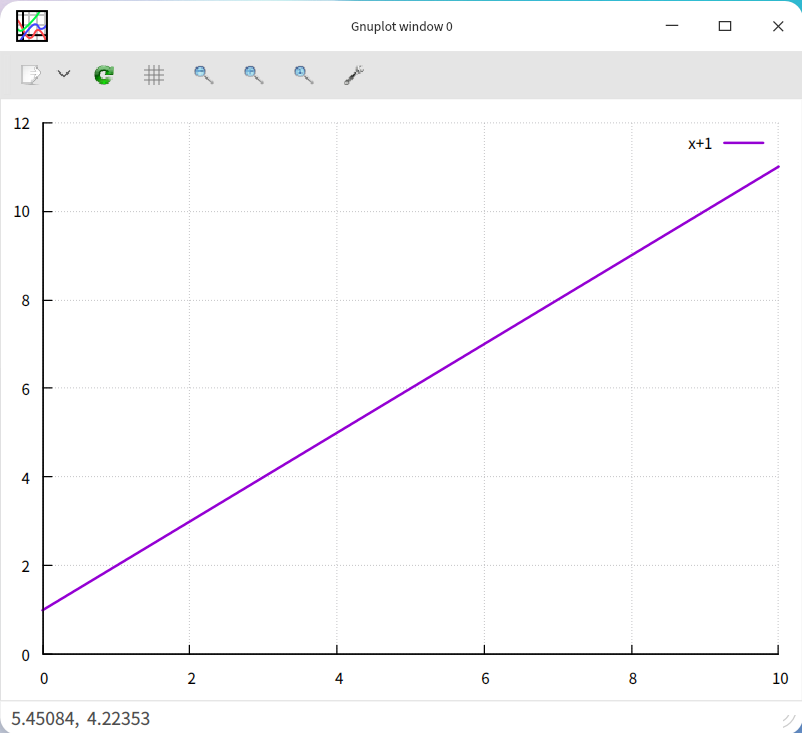This screenshot has width=802, height=733.
Task: Click the Gnuplot window 0 title
Action: (x=402, y=27)
